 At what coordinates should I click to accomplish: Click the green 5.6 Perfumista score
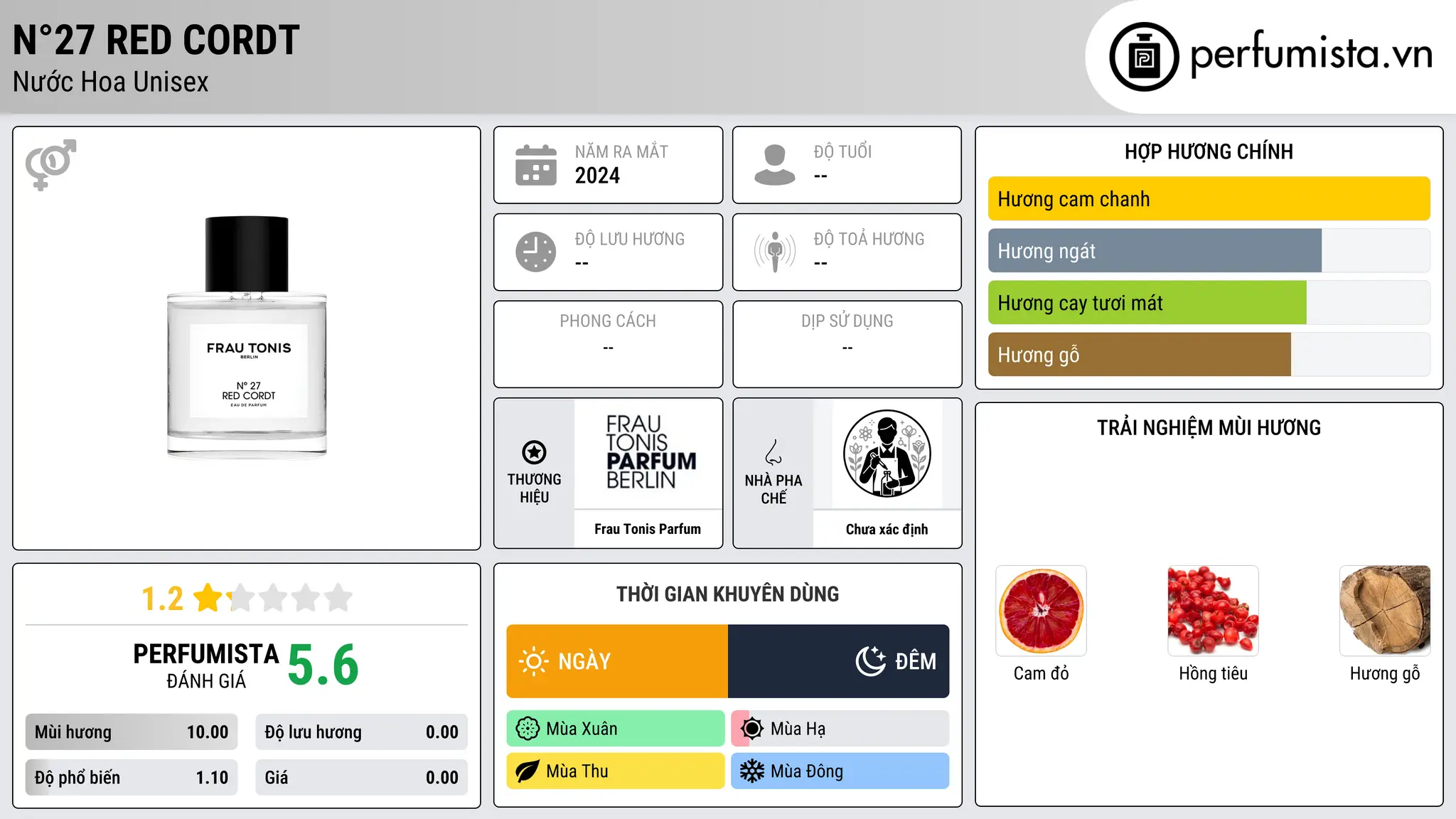point(323,665)
